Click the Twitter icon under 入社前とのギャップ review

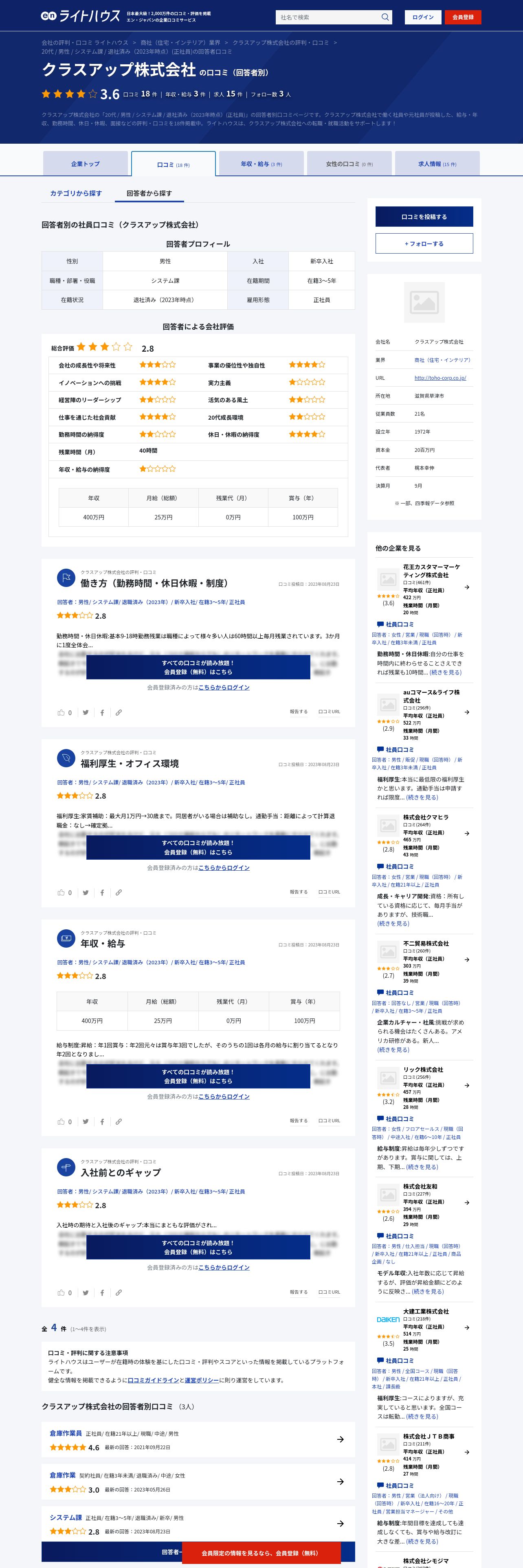click(x=86, y=1292)
